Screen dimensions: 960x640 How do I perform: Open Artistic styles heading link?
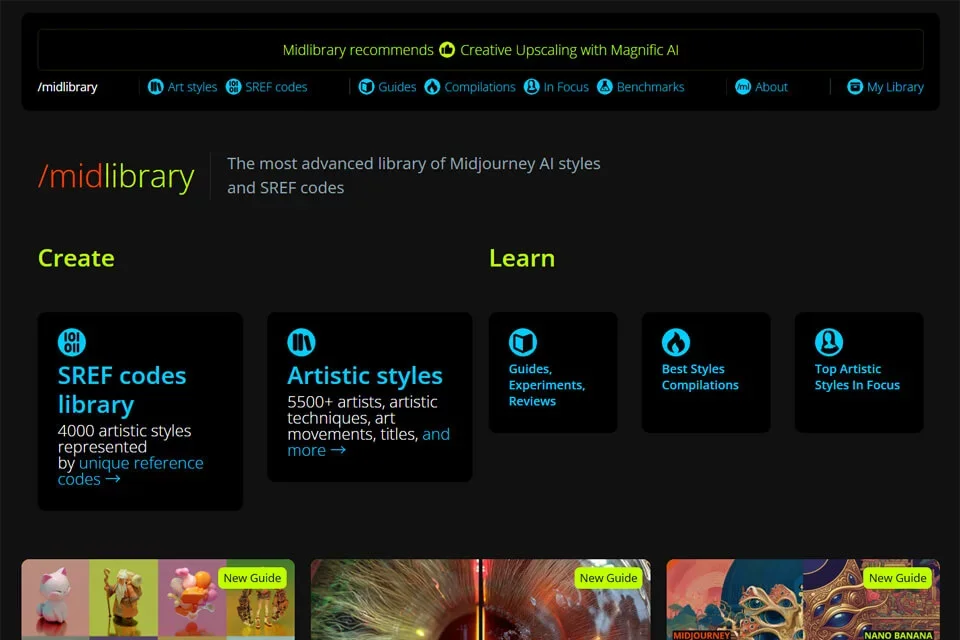365,375
